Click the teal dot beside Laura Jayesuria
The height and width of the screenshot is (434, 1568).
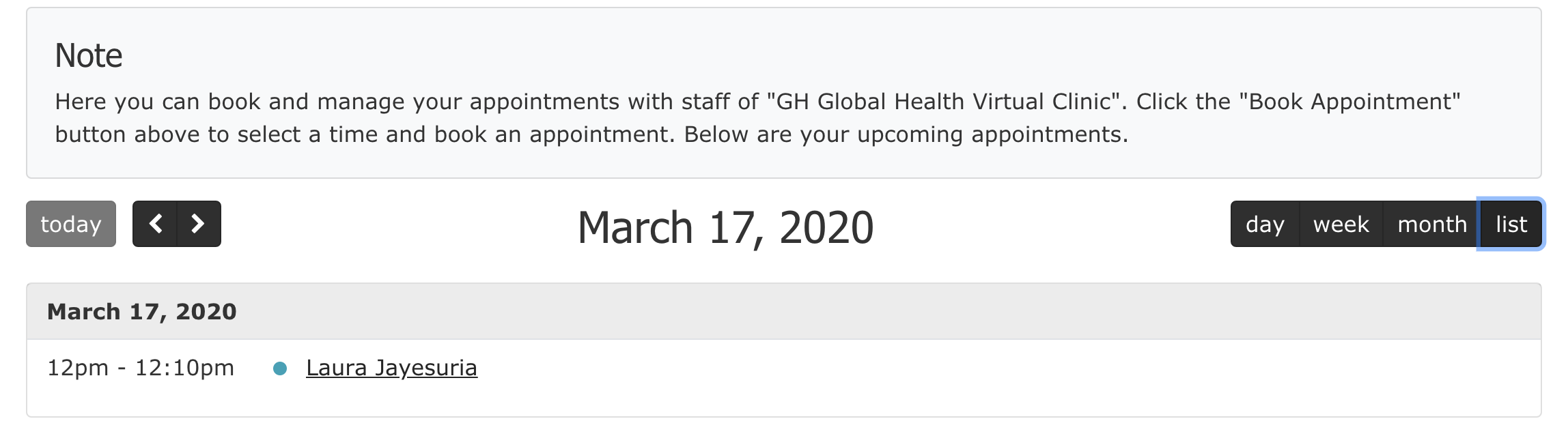click(279, 368)
